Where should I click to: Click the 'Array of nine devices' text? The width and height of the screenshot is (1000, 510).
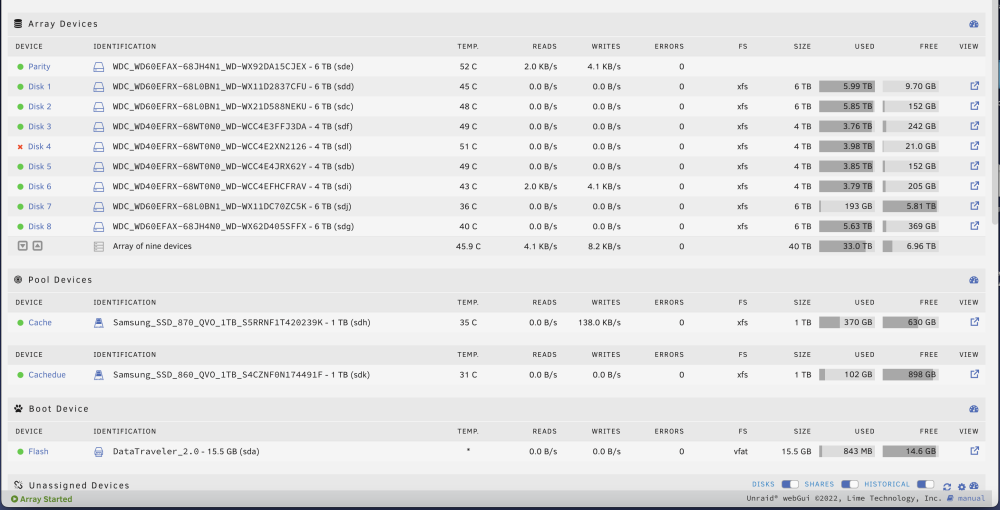(152, 246)
